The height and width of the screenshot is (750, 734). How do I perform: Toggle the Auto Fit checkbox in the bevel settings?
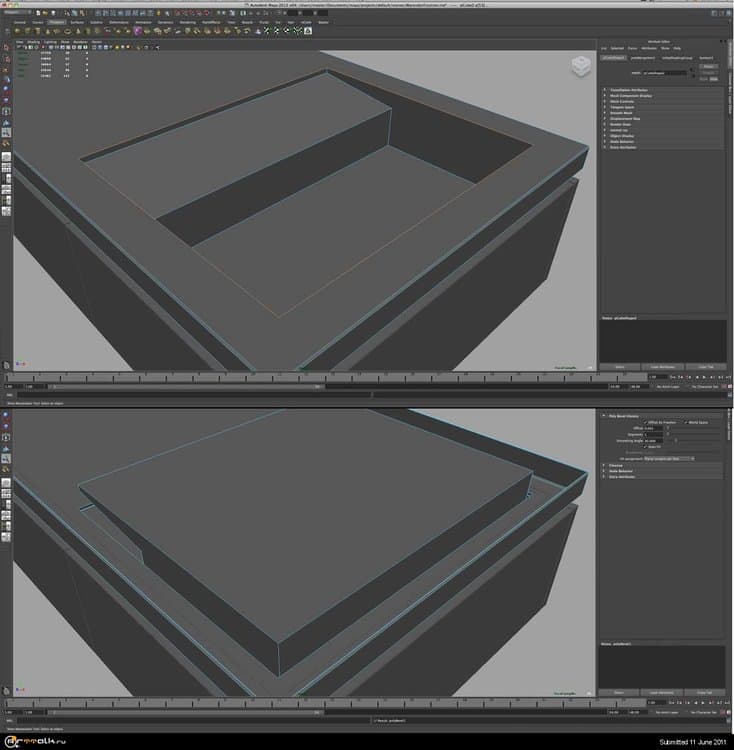click(646, 446)
